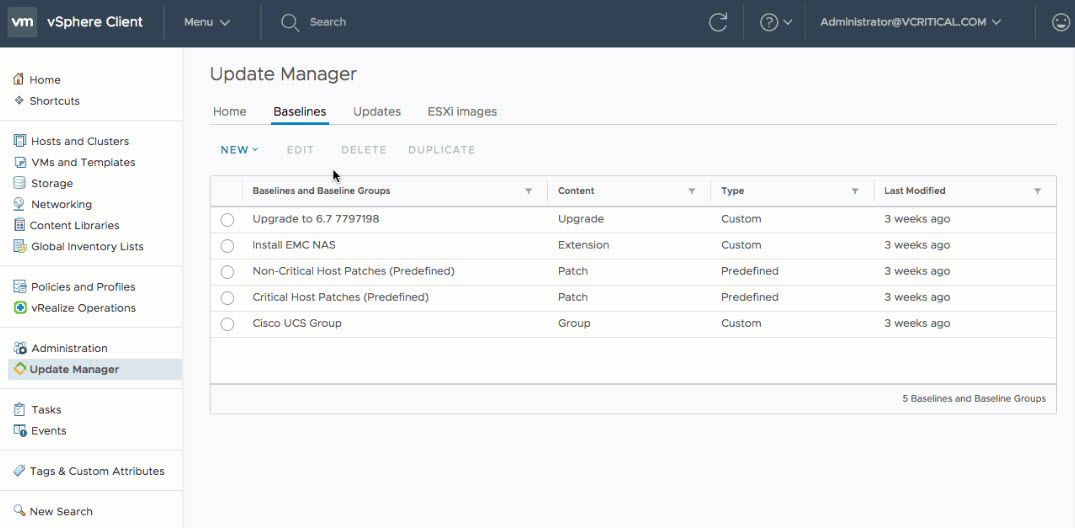Click 'Extension' content cell

click(x=583, y=245)
